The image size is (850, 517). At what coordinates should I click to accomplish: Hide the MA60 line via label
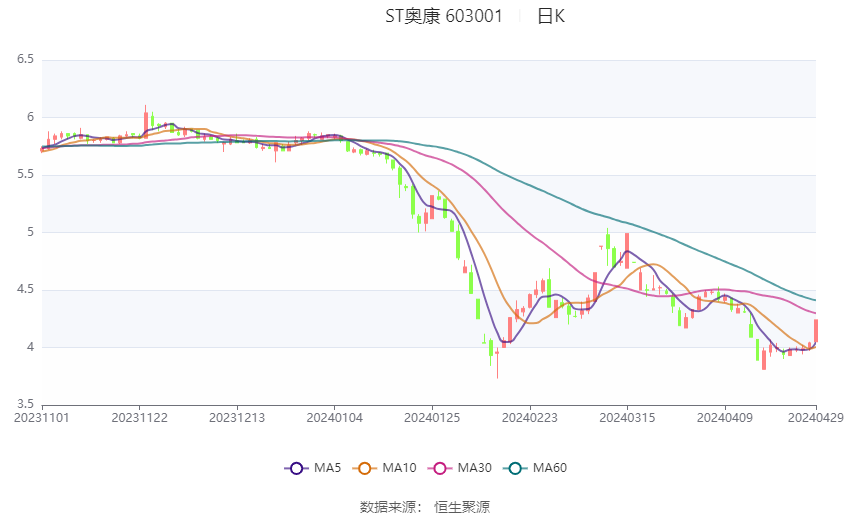pyautogui.click(x=550, y=468)
